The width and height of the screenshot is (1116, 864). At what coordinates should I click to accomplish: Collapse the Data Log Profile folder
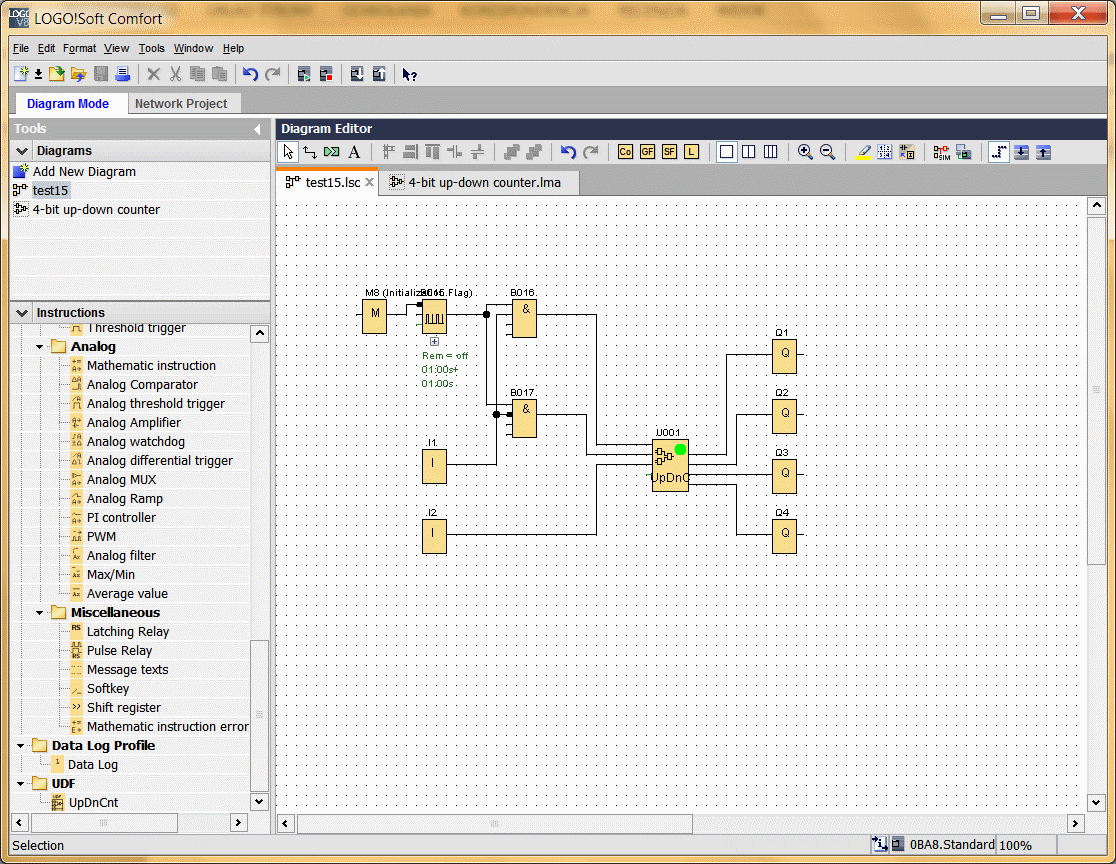(x=21, y=746)
